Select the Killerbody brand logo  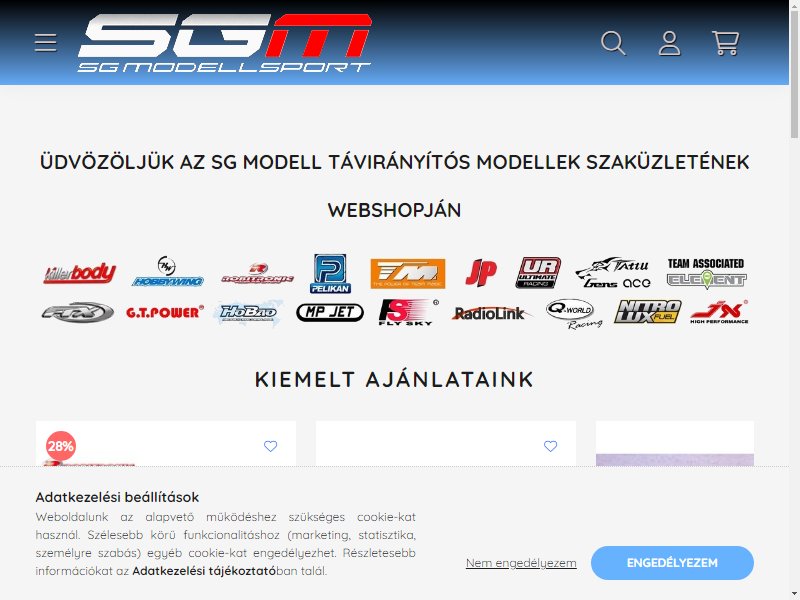pyautogui.click(x=80, y=273)
